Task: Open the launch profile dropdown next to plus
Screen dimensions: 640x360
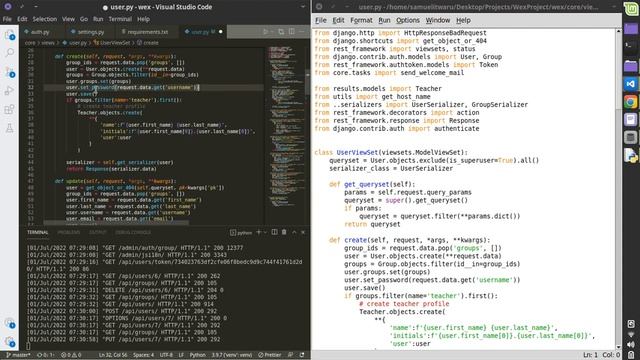Action: tap(265, 232)
